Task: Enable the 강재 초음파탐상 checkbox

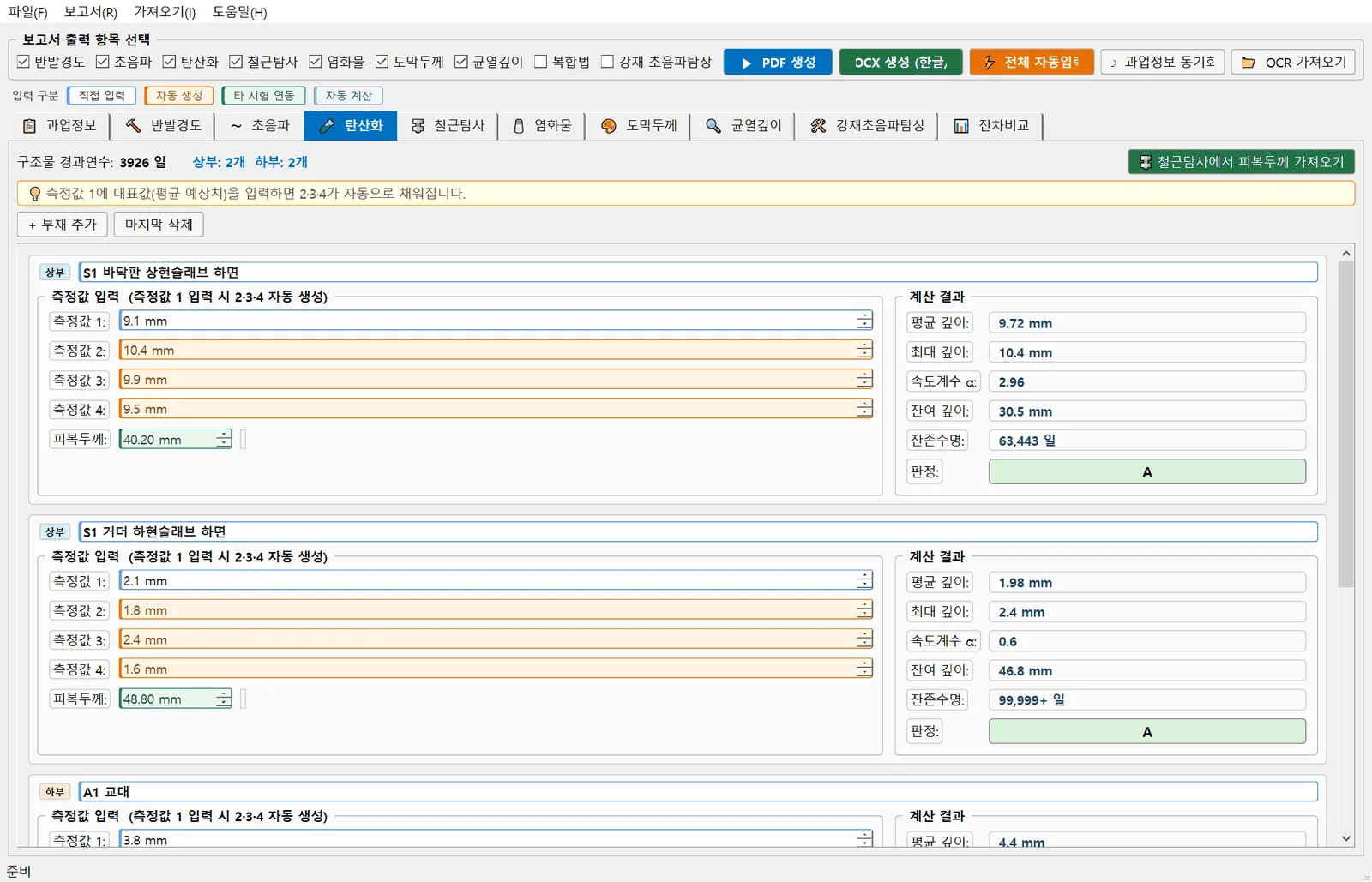Action: tap(607, 62)
